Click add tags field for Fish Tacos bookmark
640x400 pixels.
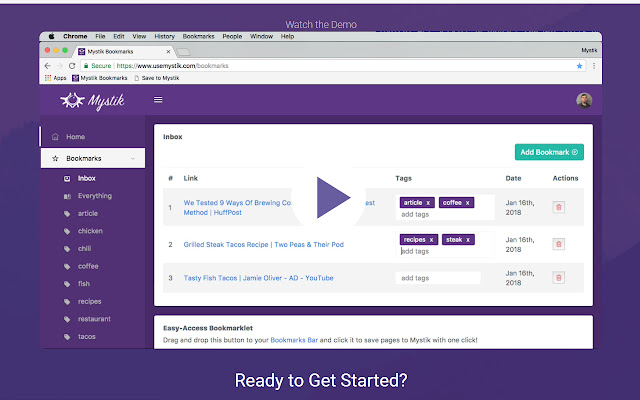click(438, 278)
